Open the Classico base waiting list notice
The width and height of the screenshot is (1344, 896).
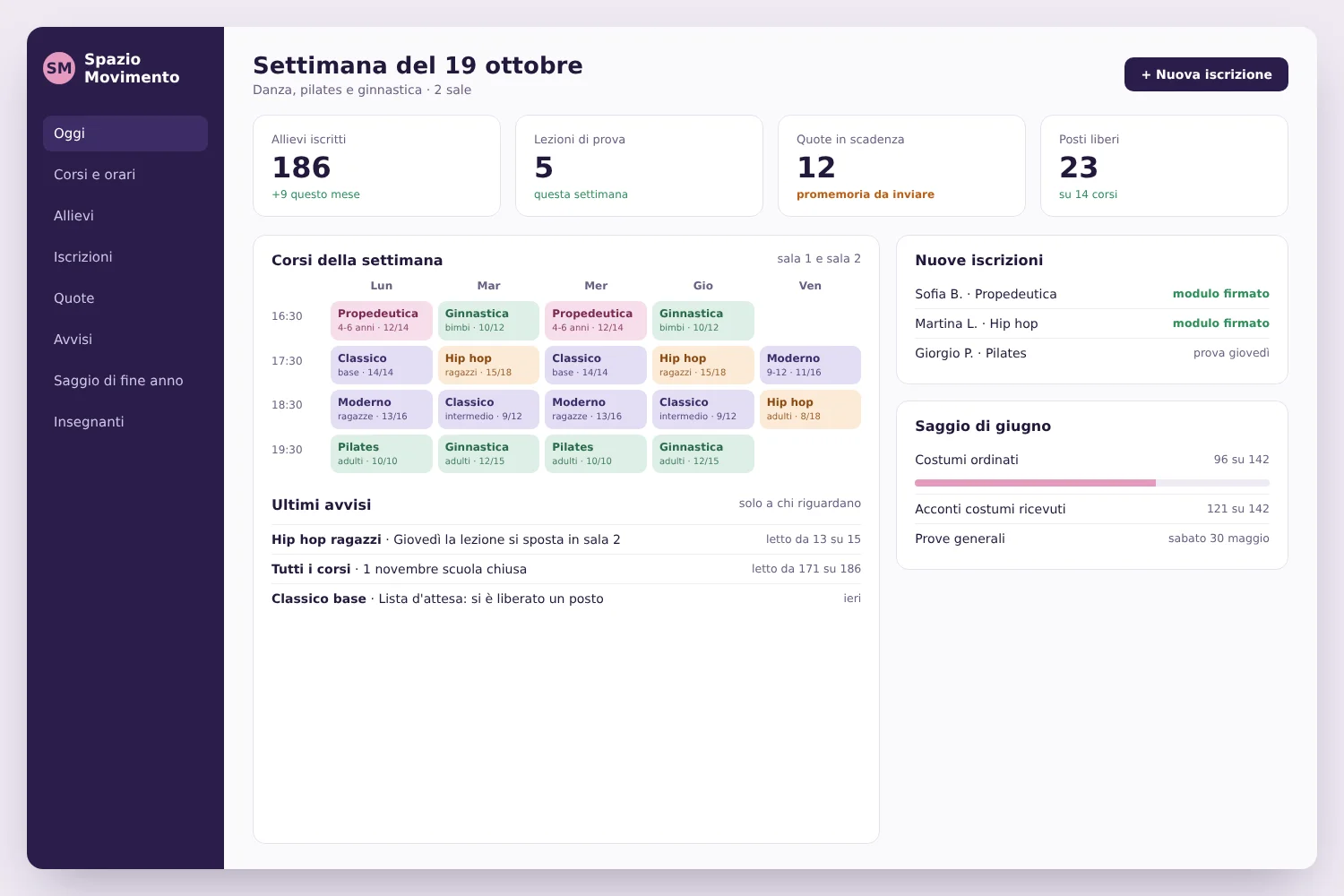coord(566,599)
